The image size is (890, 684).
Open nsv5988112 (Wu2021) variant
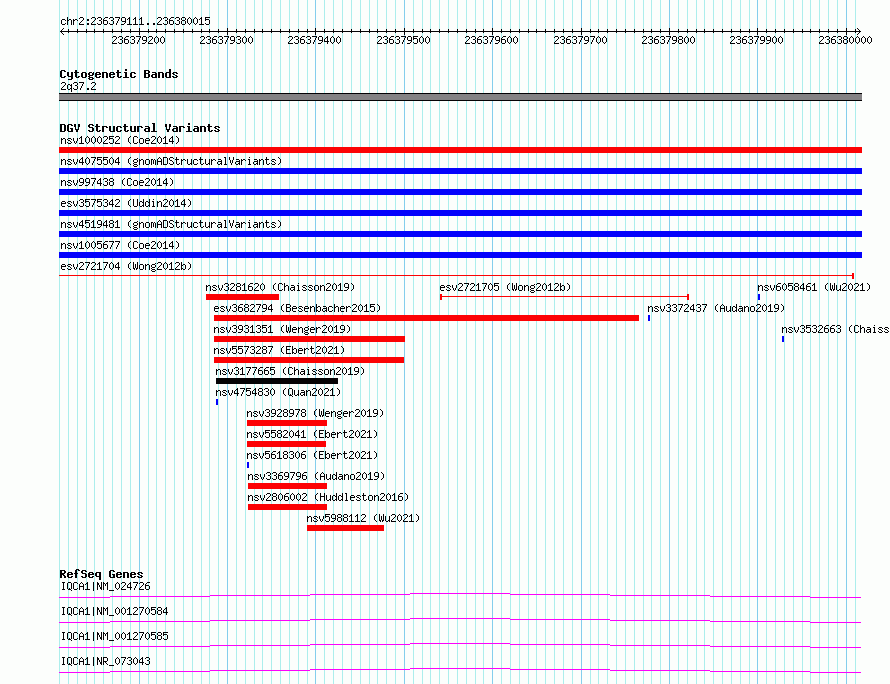tap(363, 518)
